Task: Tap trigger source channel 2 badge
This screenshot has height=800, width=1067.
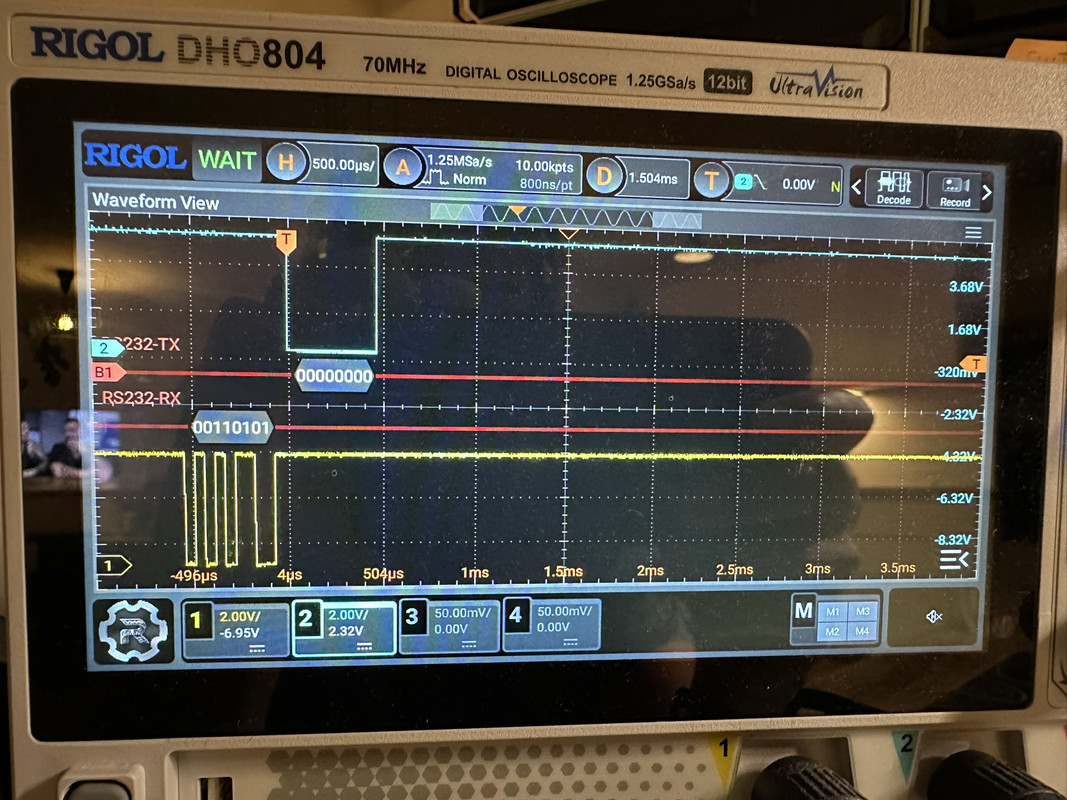Action: point(743,182)
